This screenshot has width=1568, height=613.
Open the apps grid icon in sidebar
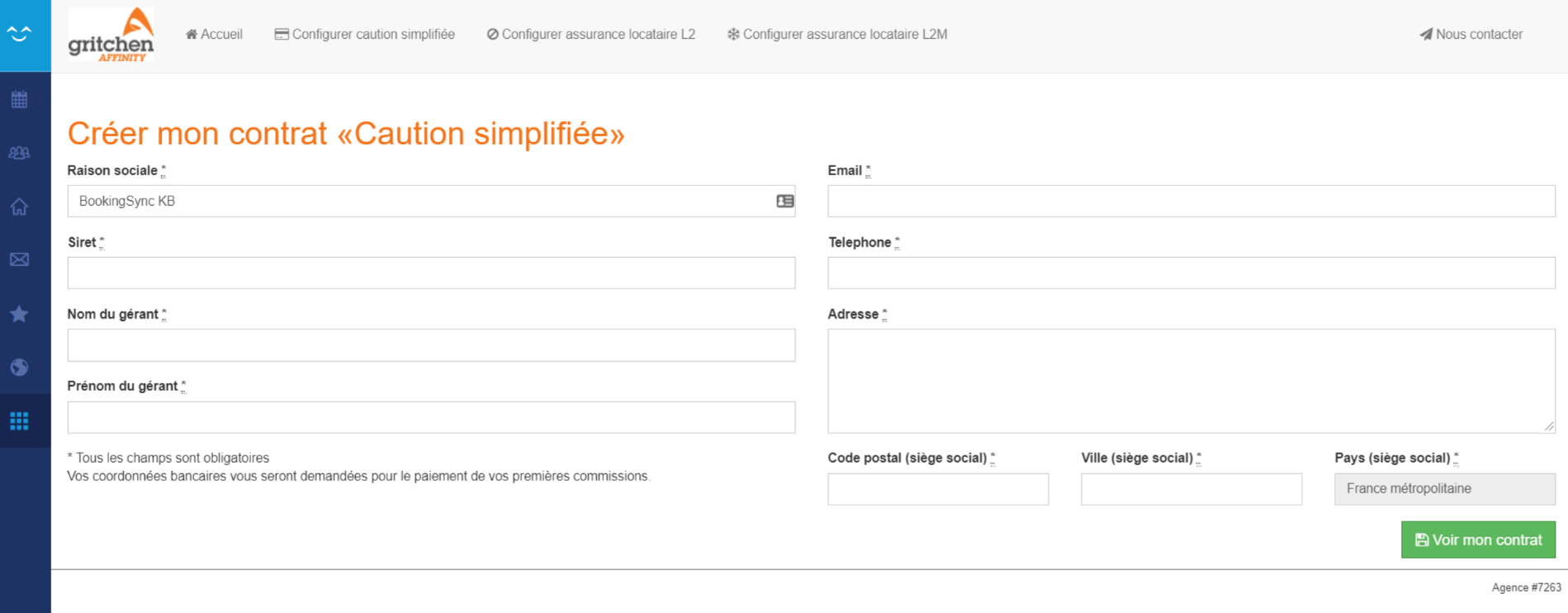(19, 421)
